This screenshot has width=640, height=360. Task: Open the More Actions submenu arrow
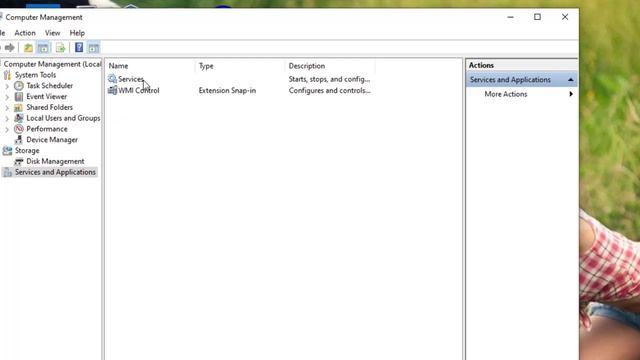(x=571, y=94)
